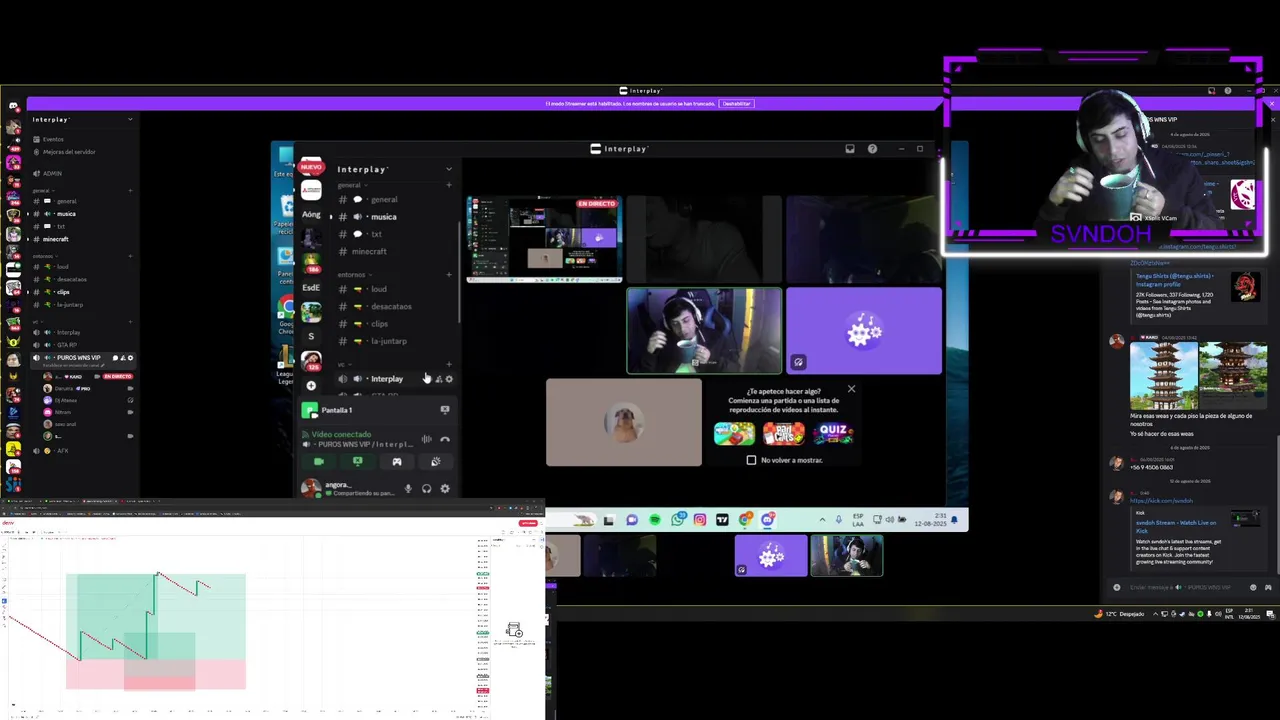Open Spotify on the shared screen taskbar

pos(655,520)
